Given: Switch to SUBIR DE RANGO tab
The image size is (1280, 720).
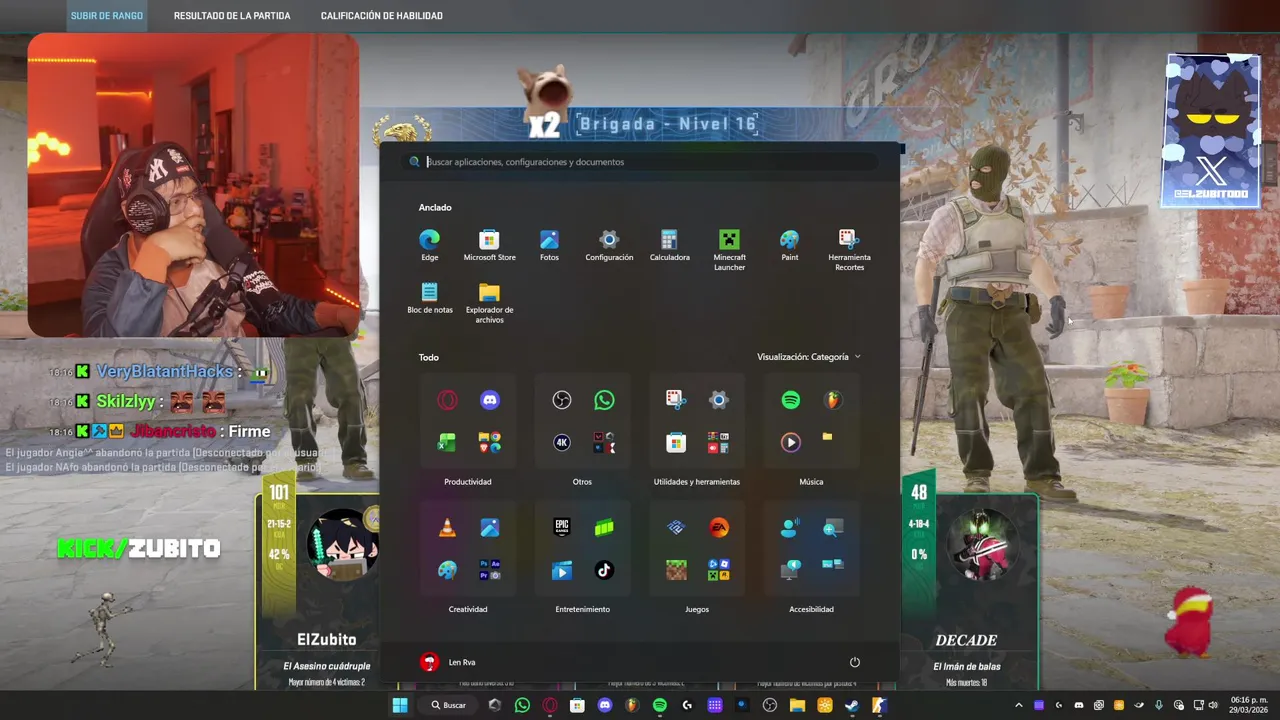Looking at the screenshot, I should point(106,16).
